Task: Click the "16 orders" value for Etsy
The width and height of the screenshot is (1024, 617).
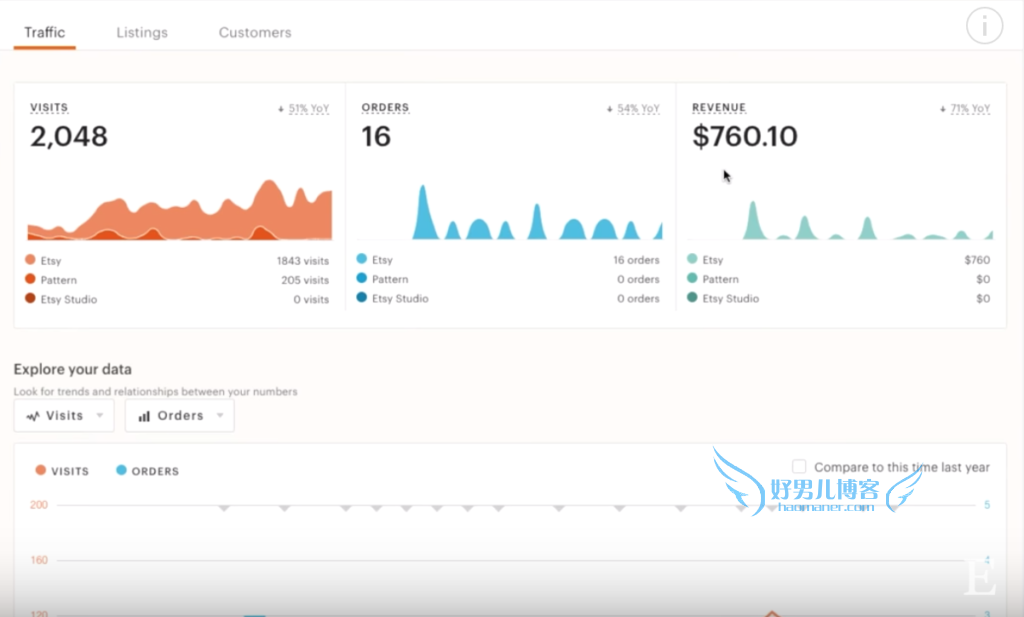Action: click(x=636, y=260)
